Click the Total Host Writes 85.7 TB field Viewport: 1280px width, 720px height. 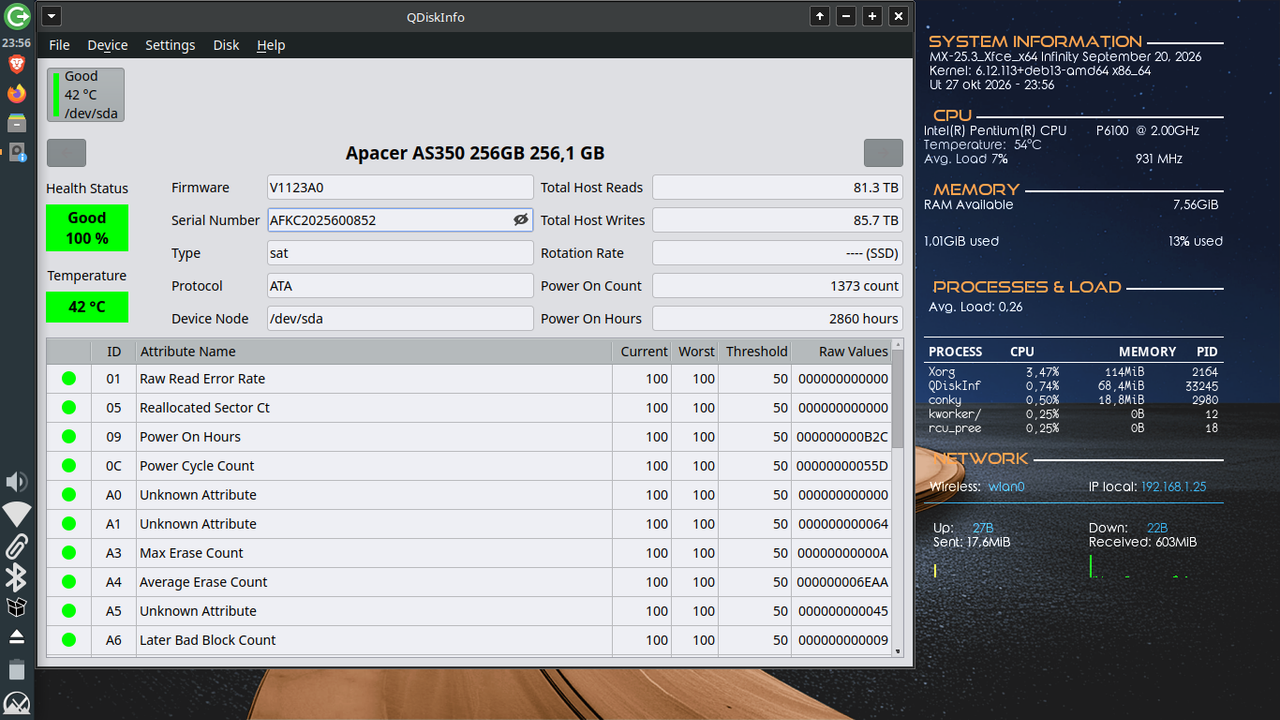[777, 220]
